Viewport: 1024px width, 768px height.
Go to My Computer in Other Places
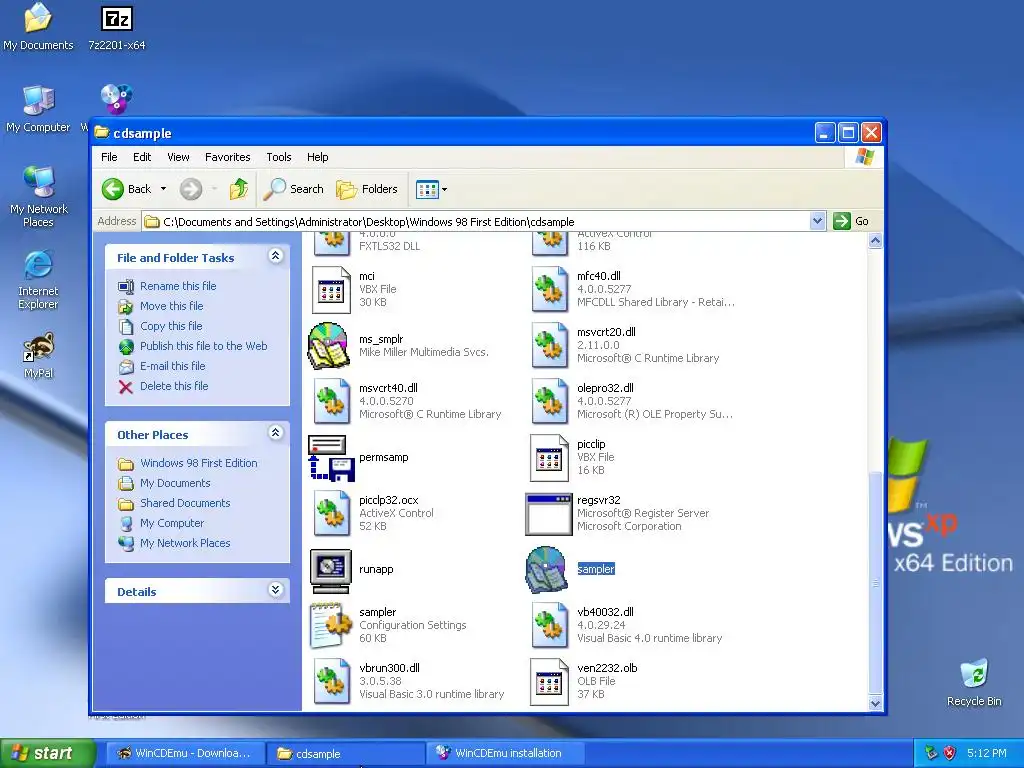172,523
